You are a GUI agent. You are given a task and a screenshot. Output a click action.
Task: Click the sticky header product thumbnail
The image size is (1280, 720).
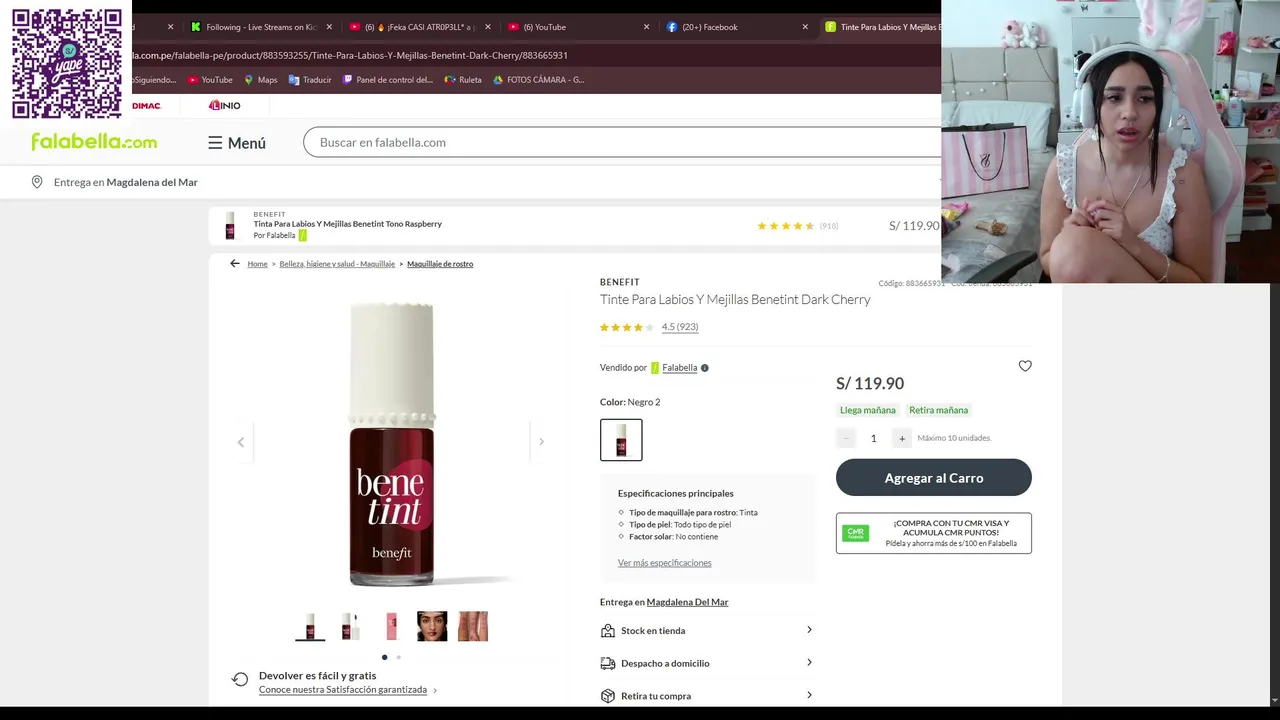230,226
